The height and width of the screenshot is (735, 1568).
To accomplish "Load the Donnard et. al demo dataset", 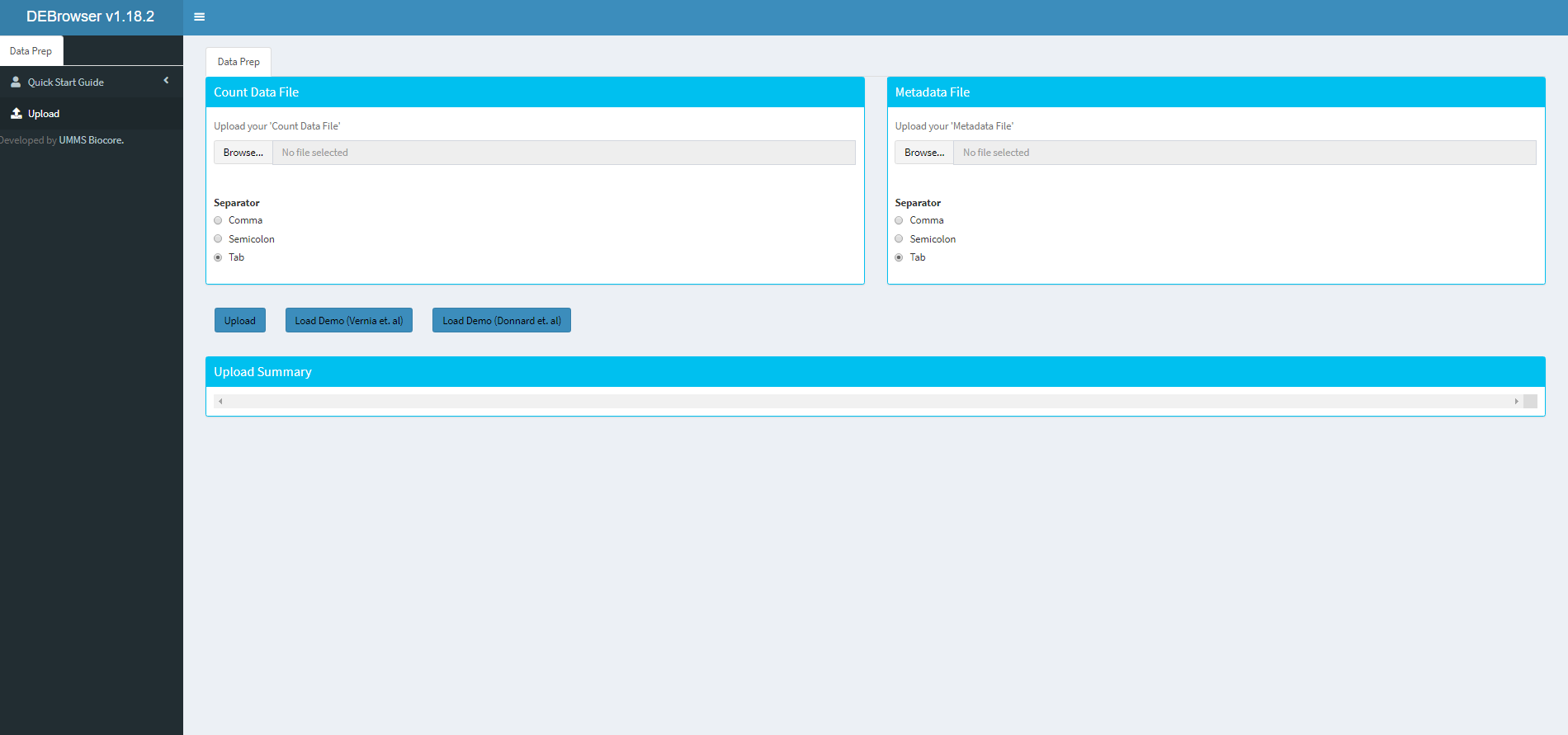I will [x=501, y=321].
